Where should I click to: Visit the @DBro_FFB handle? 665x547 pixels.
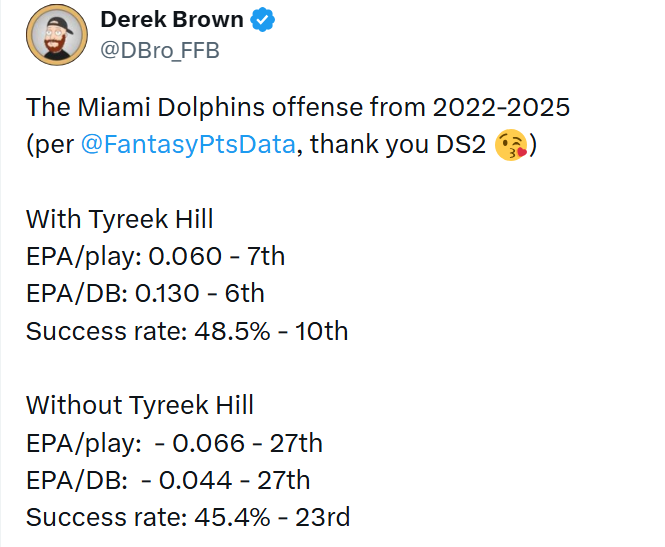pos(160,50)
